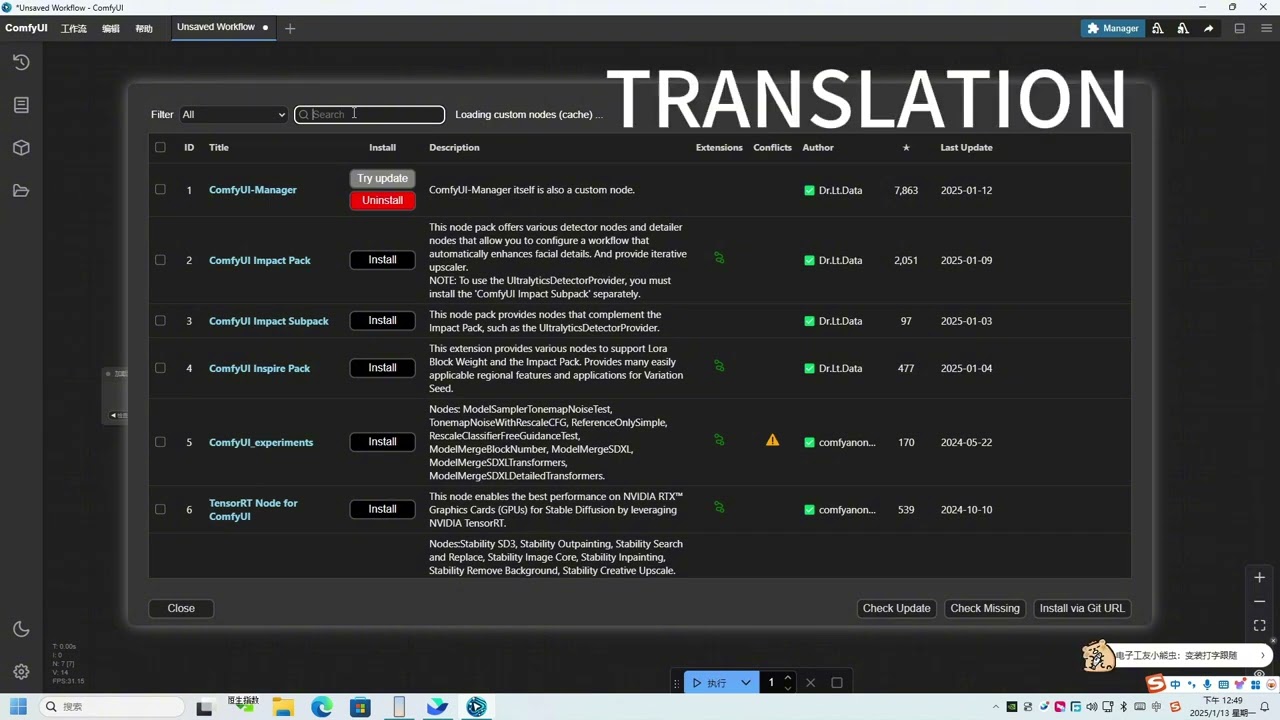This screenshot has height=720, width=1280.
Task: Check the ComfyUI Impact Subpack row checkbox
Action: (x=160, y=321)
